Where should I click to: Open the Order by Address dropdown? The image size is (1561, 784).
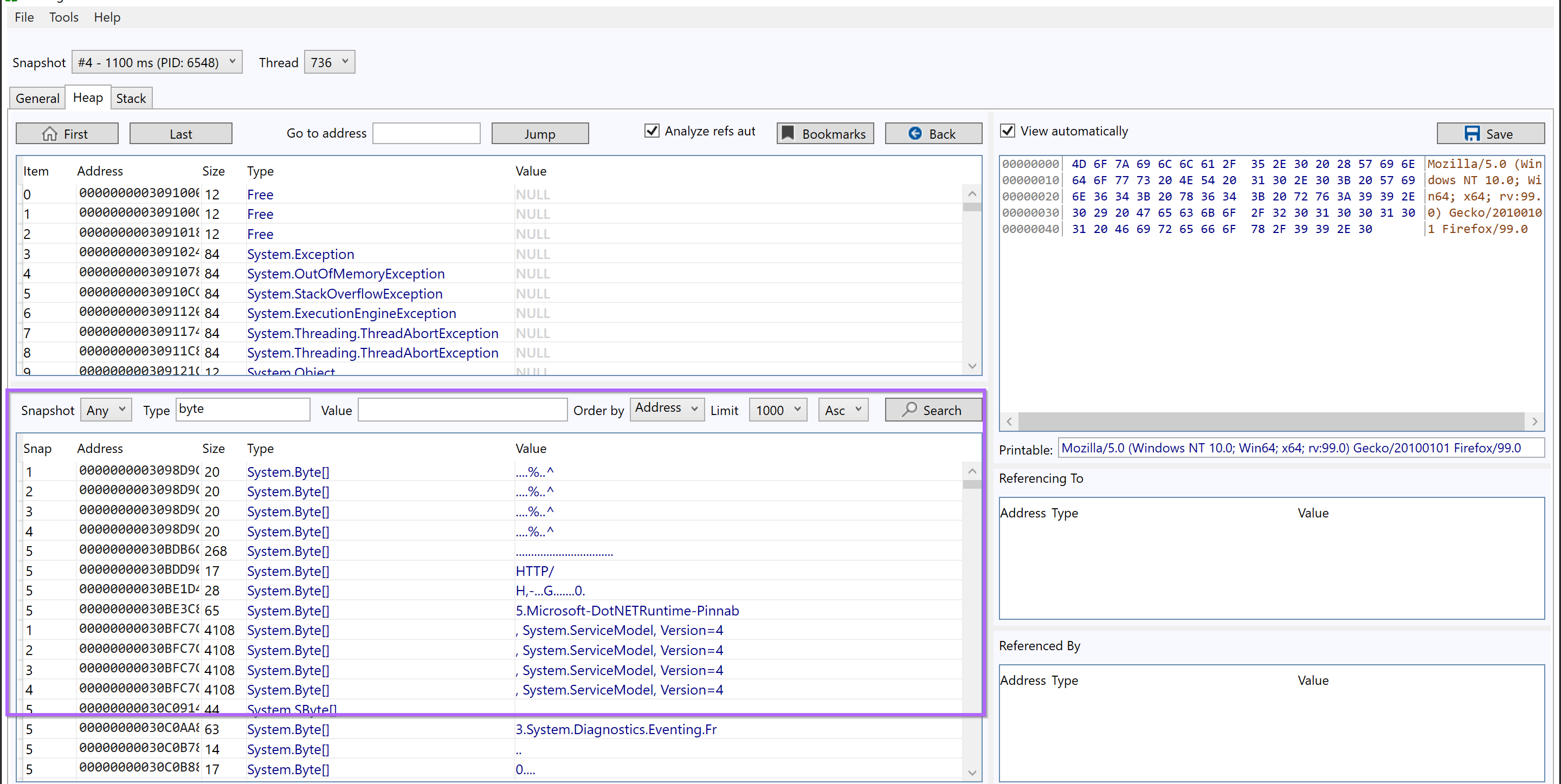[666, 409]
